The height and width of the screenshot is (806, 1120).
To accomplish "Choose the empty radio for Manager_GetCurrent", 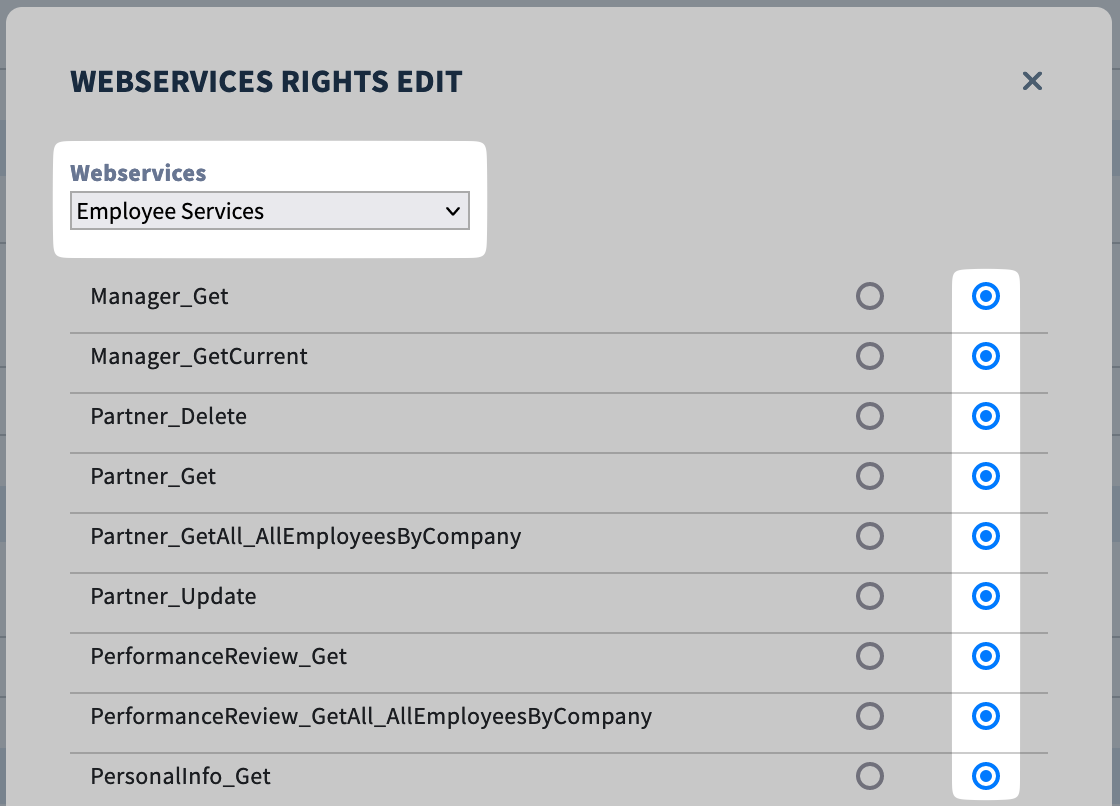I will 870,356.
